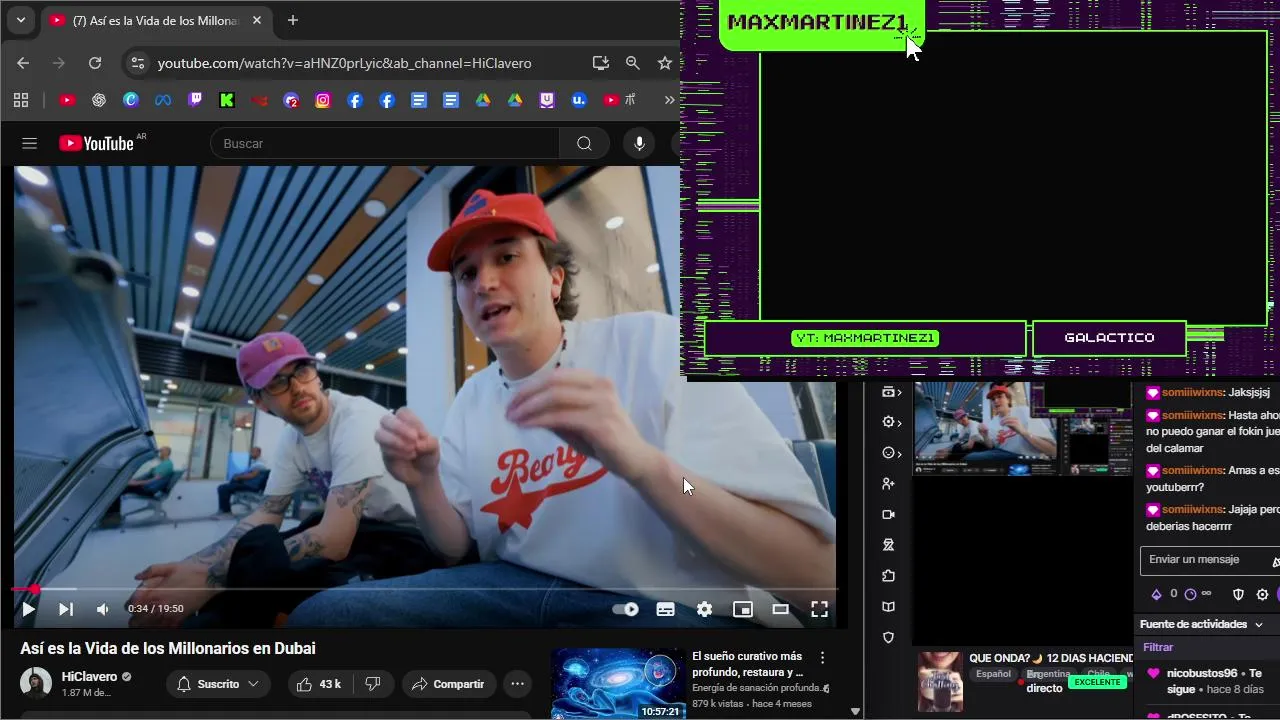Click the stream preview thumbnail in Twitch

click(1023, 428)
